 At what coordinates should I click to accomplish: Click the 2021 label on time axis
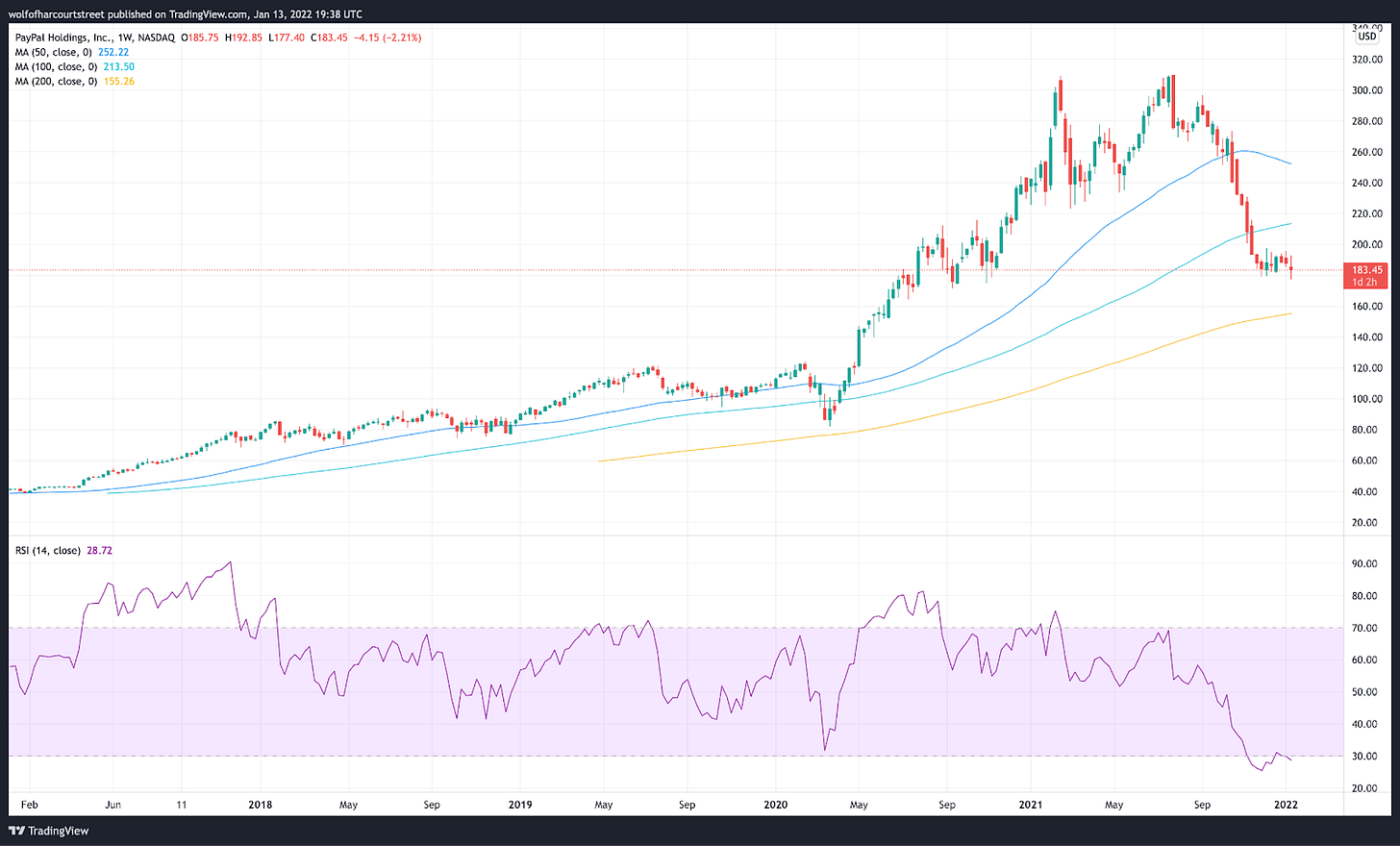coord(1031,805)
